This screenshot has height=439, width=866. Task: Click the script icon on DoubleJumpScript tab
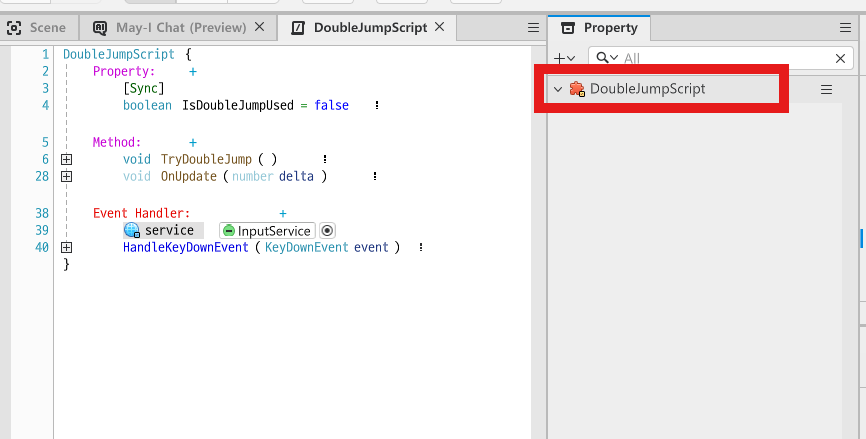pyautogui.click(x=298, y=28)
